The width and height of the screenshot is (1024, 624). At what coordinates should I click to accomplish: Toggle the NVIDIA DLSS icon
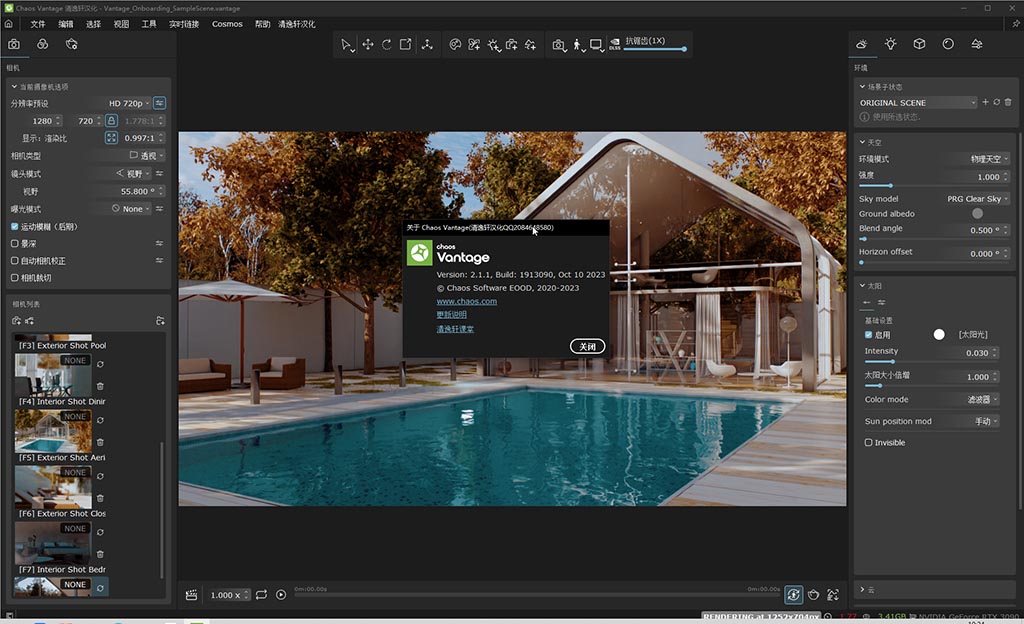(615, 44)
